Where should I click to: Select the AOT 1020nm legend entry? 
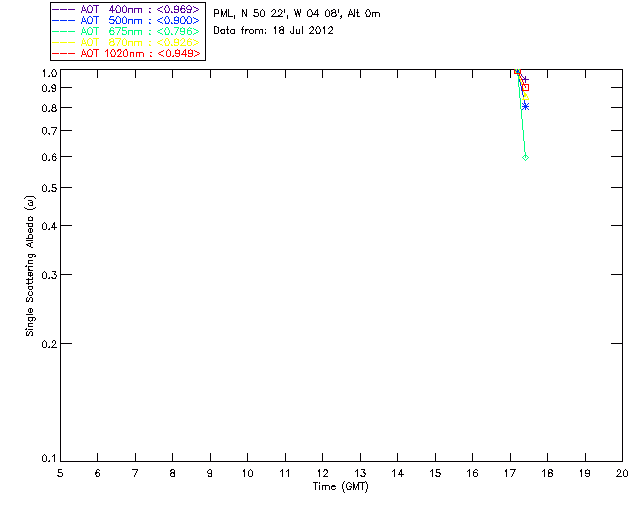click(126, 53)
